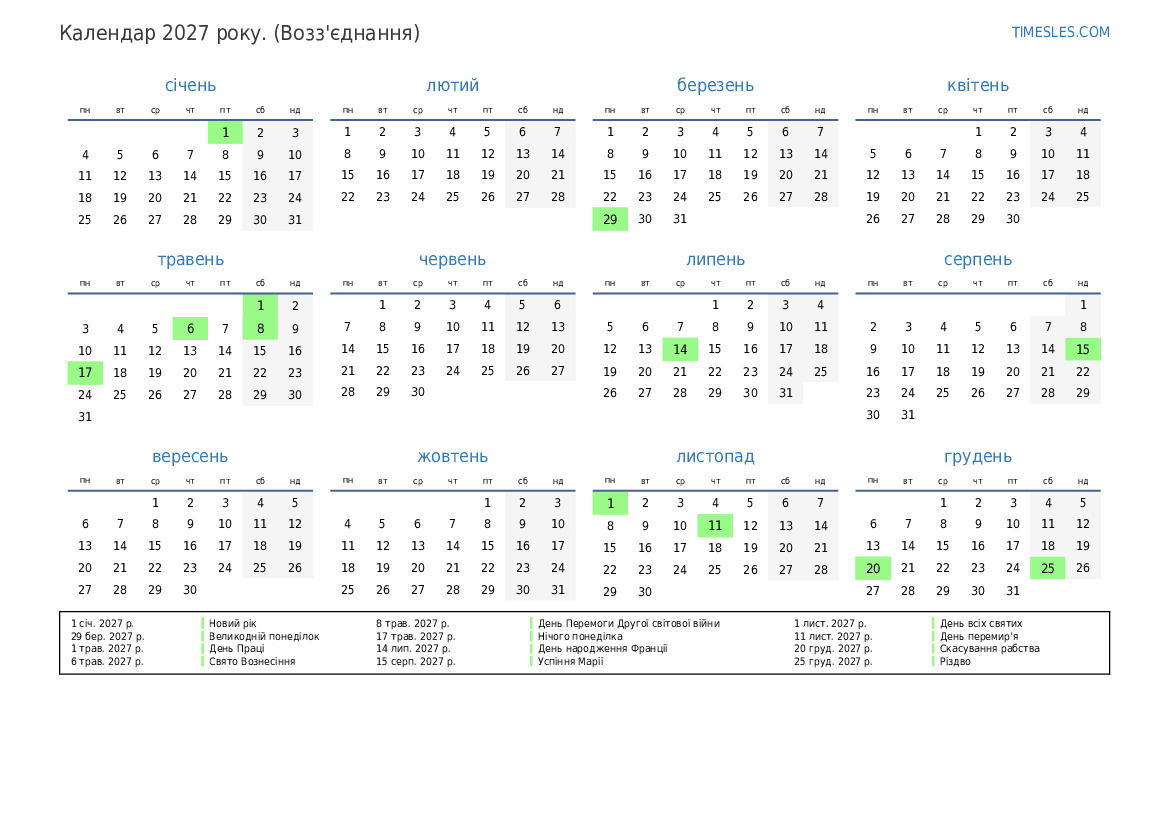
Task: Click 'День Перемоги Другої світової війни' entry
Action: tap(628, 623)
